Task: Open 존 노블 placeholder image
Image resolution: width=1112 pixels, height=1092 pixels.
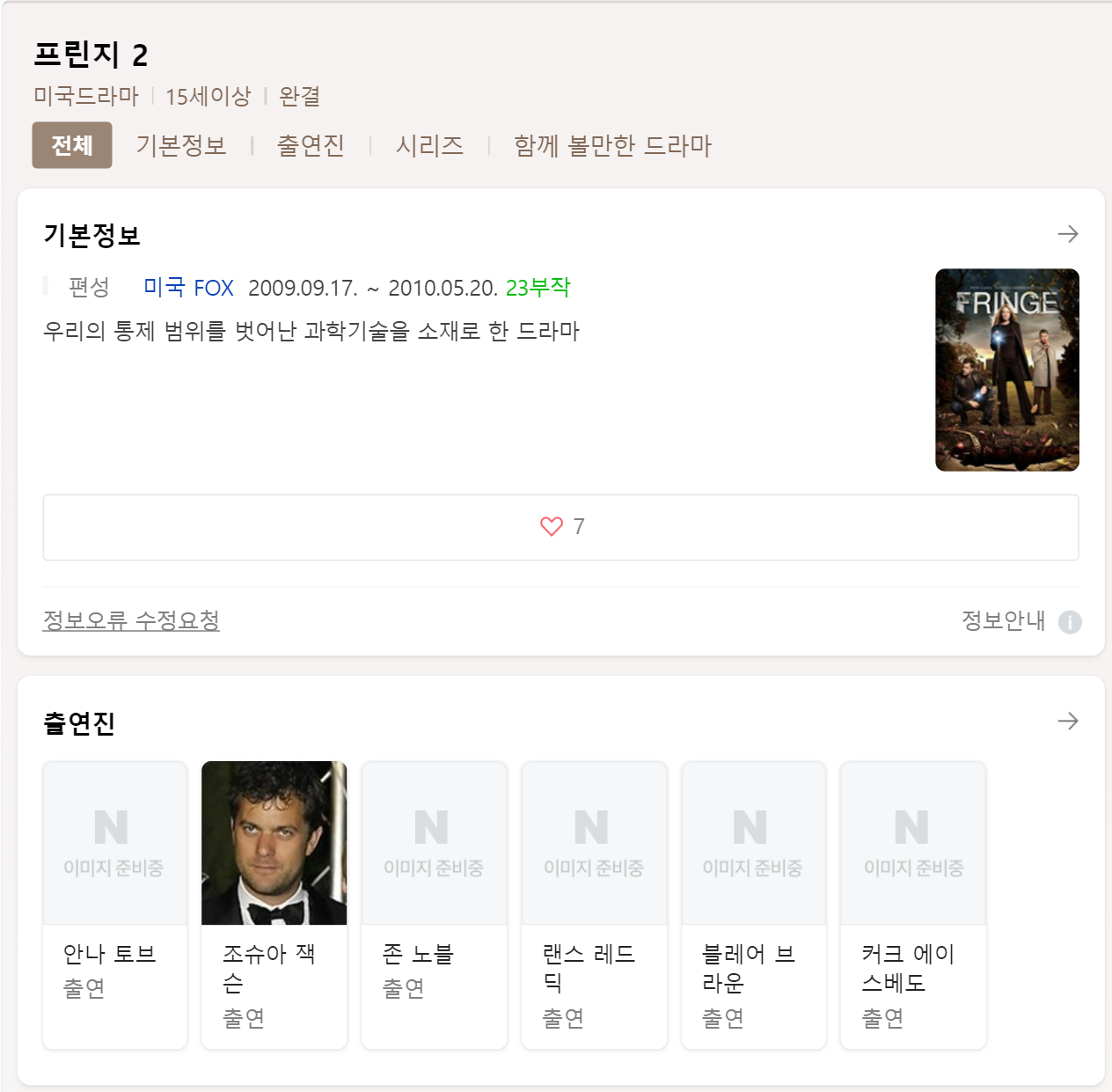Action: coord(435,843)
